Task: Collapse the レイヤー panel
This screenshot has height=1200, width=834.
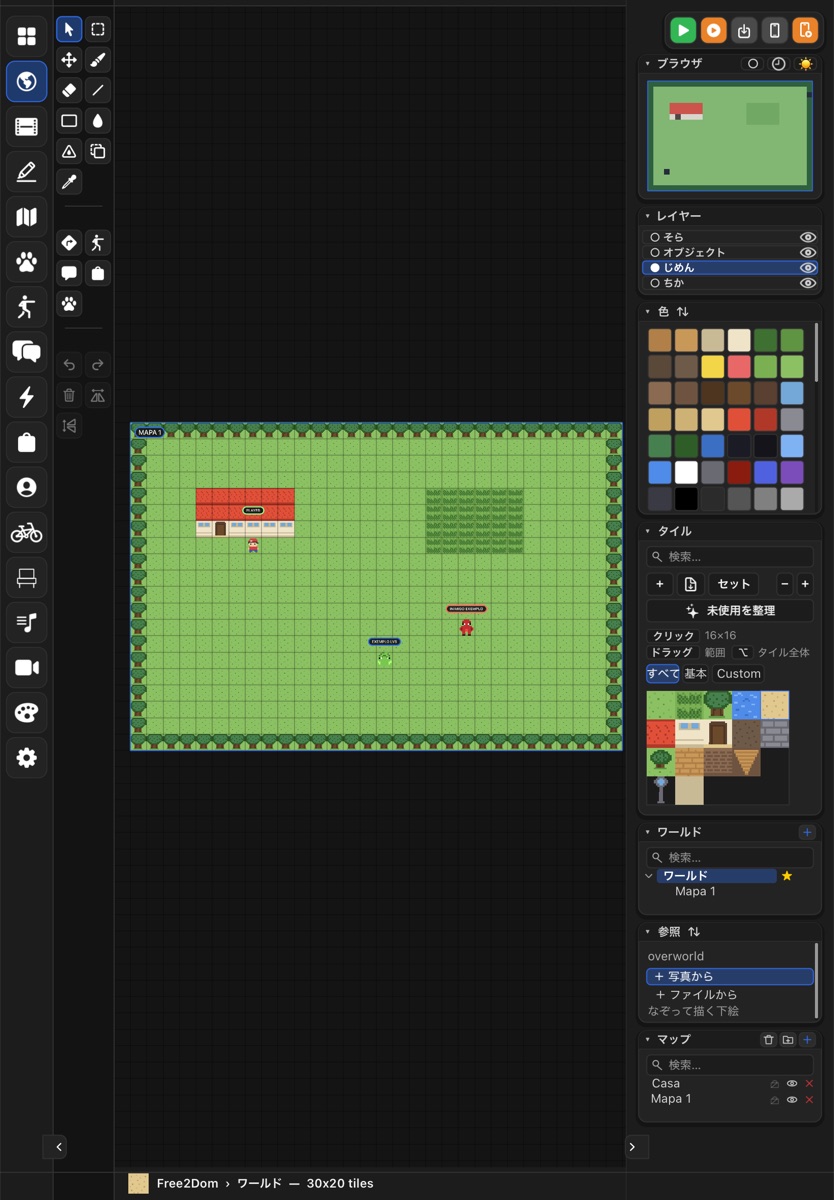Action: point(648,216)
